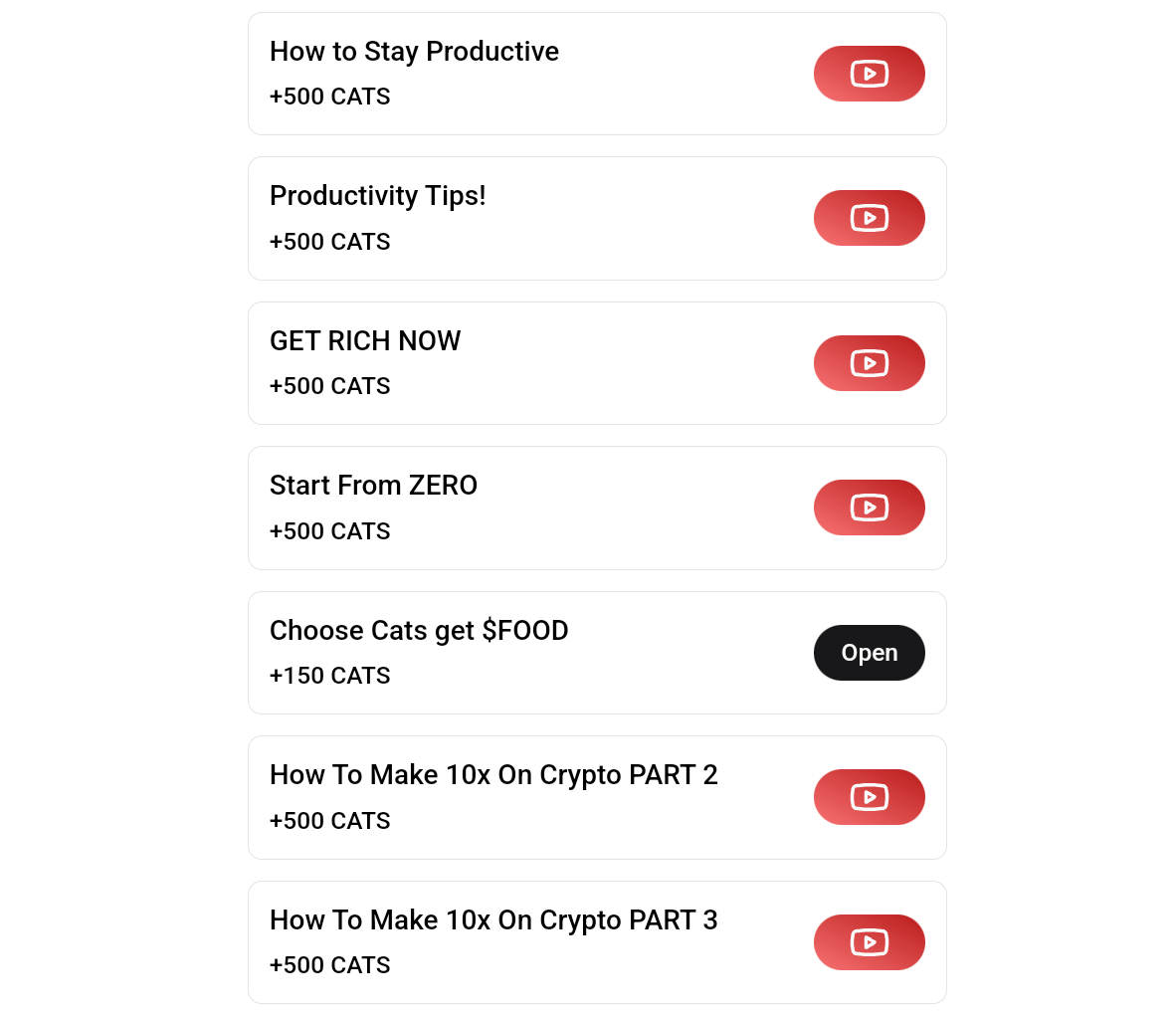Click the +500 CATS label under GET RICH NOW
Image resolution: width=1176 pixels, height=1017 pixels.
point(330,386)
